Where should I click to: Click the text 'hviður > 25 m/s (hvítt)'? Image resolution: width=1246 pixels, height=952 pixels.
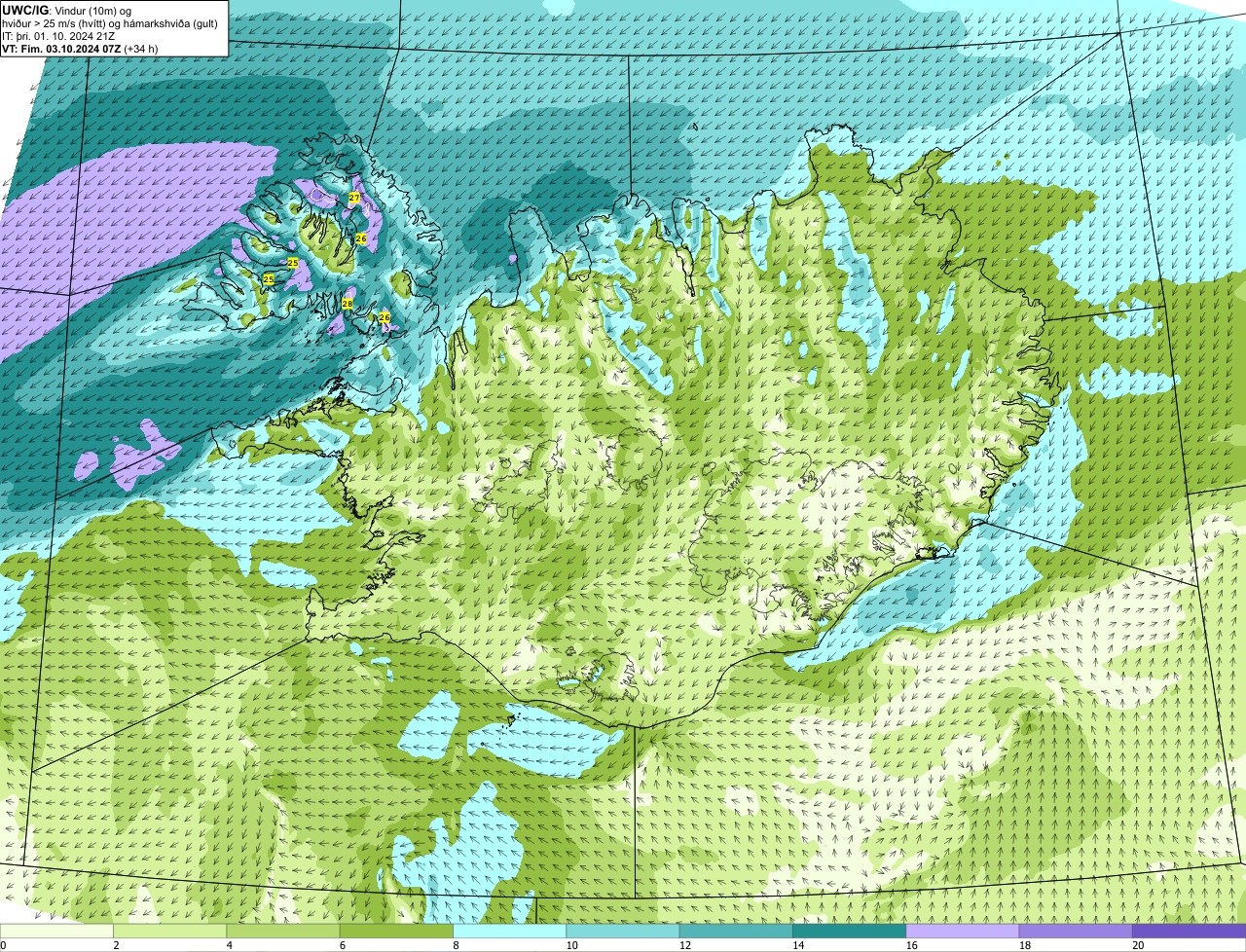[x=55, y=22]
